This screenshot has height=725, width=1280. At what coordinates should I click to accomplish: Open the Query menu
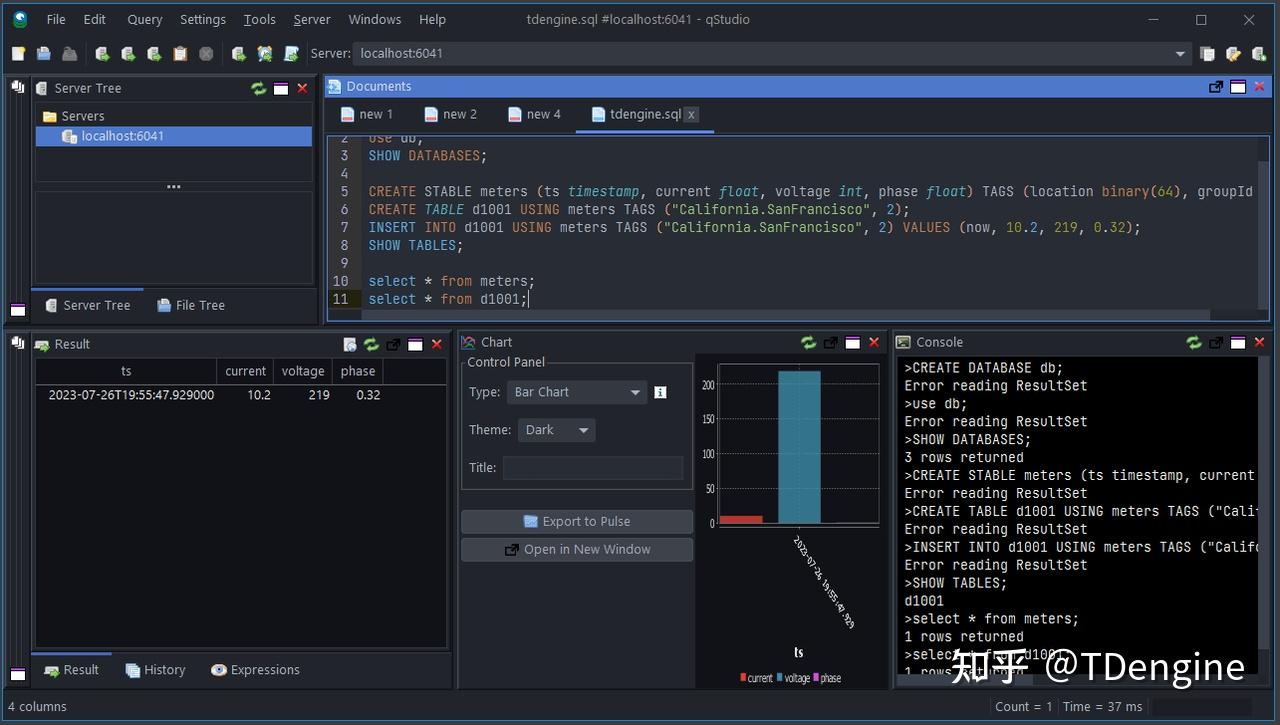[x=145, y=19]
